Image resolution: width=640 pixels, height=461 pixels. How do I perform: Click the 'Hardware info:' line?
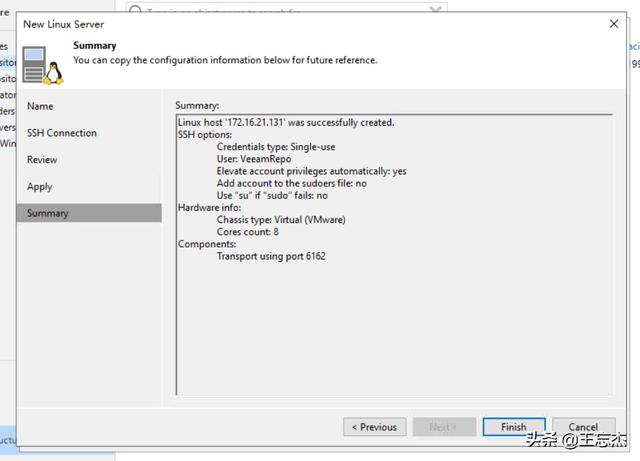[209, 207]
